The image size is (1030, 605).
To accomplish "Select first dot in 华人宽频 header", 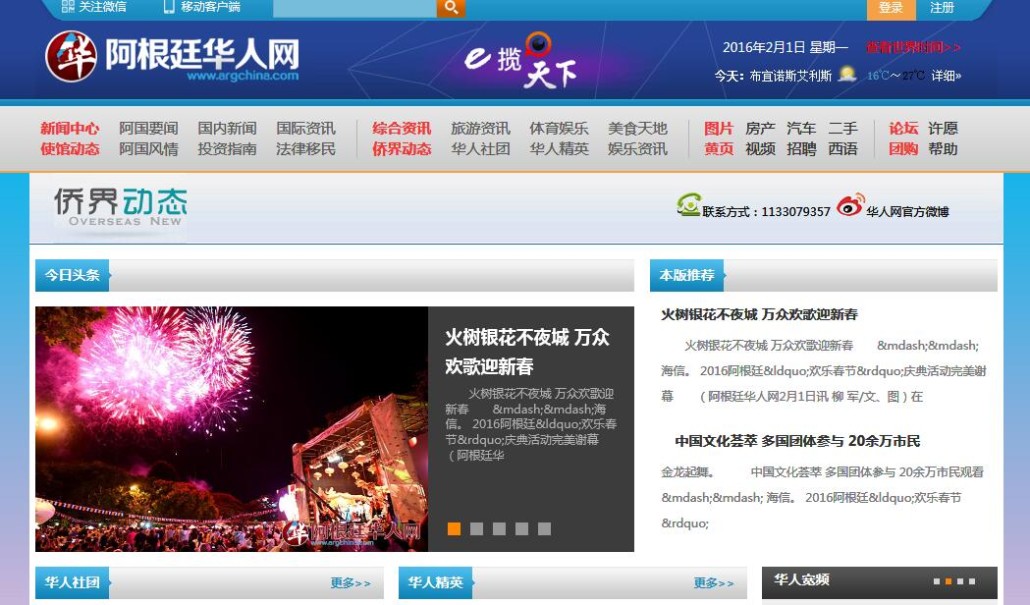I will point(936,581).
